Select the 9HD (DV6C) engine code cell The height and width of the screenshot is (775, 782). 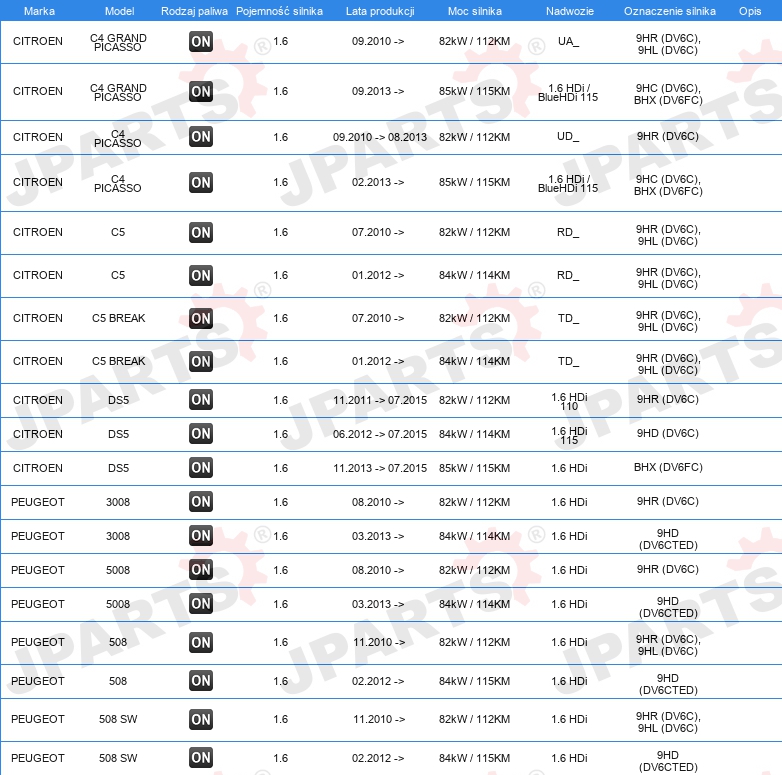click(668, 433)
